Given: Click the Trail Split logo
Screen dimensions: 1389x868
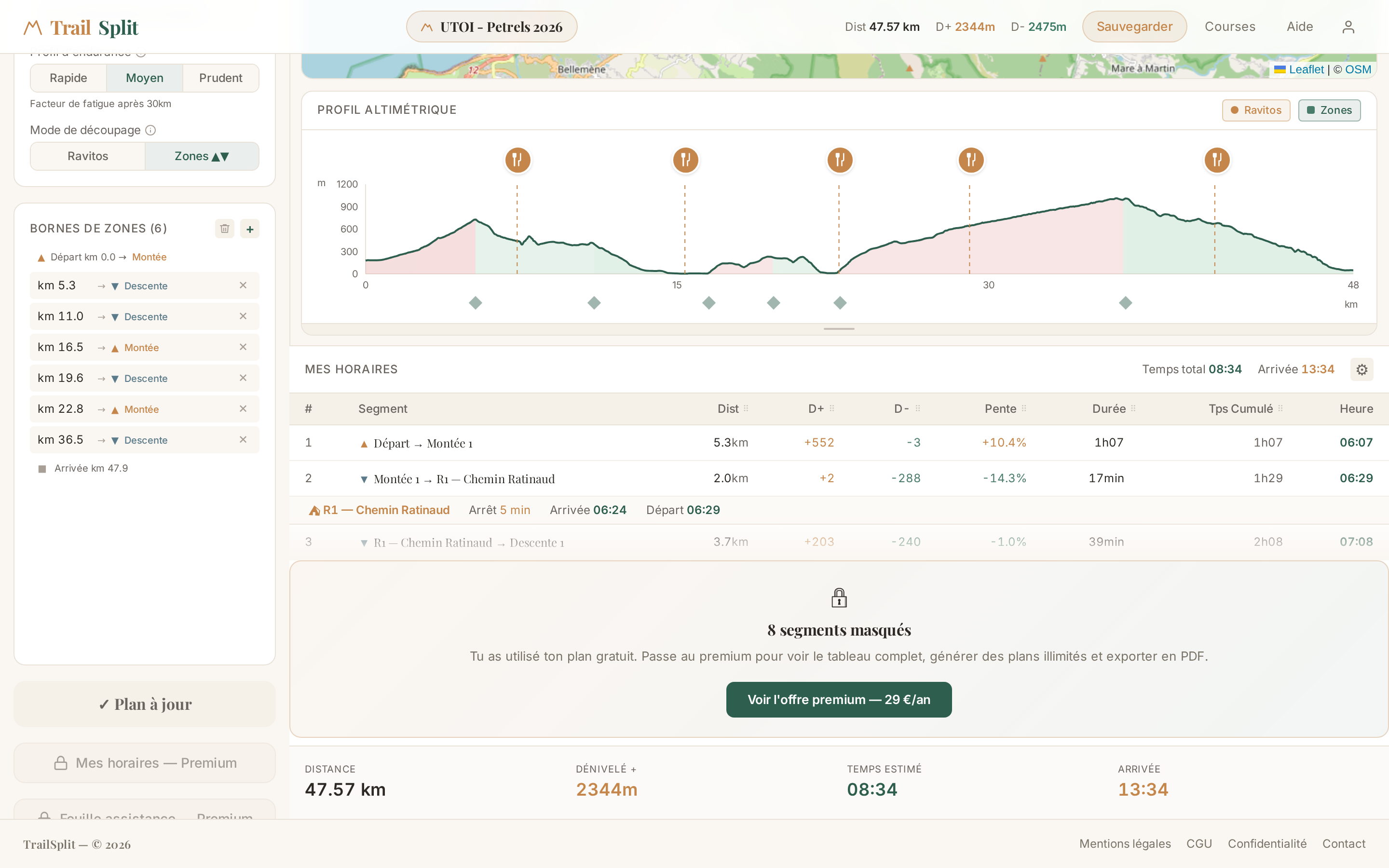Looking at the screenshot, I should pyautogui.click(x=81, y=27).
